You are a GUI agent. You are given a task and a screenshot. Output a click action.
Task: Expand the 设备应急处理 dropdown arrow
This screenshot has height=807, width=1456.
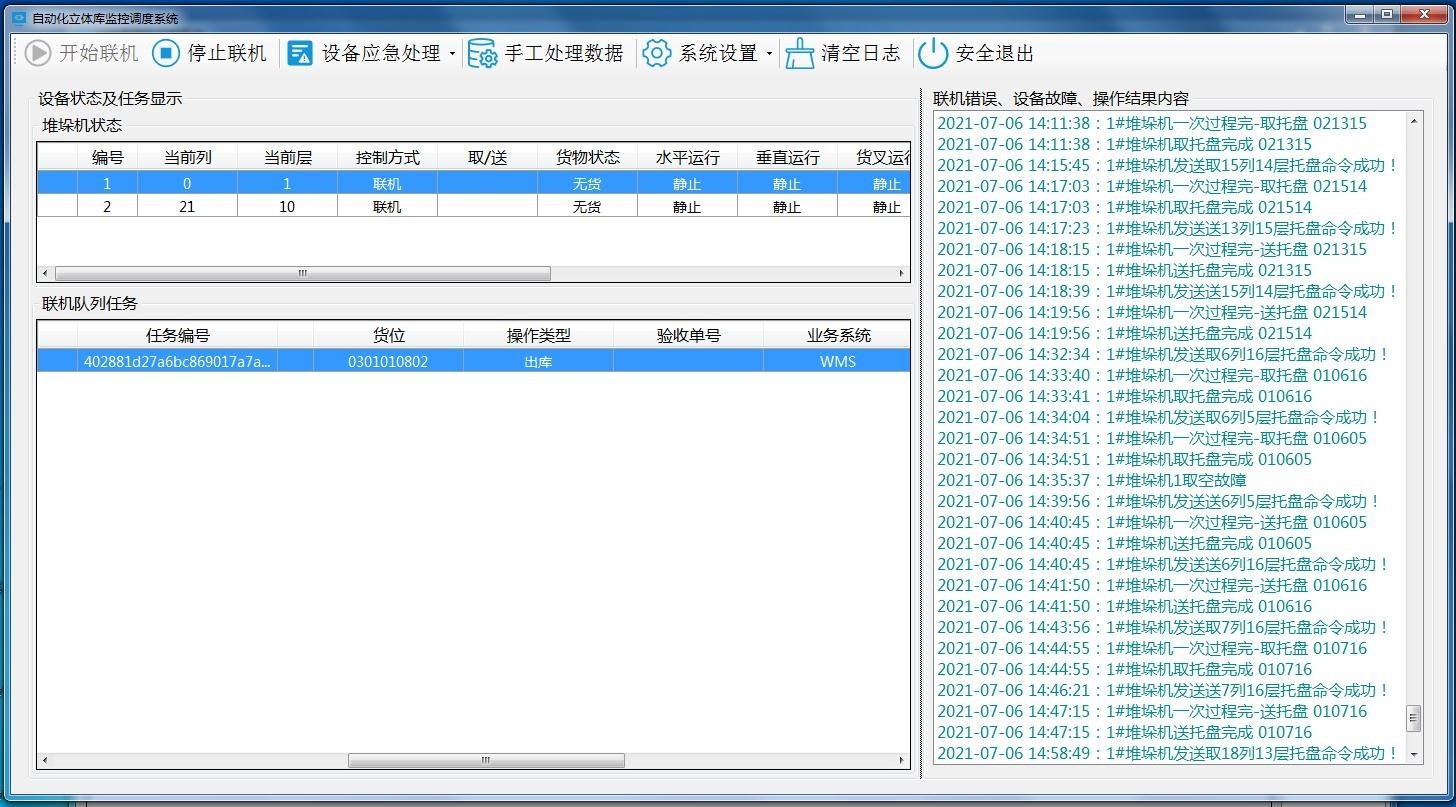pos(452,54)
